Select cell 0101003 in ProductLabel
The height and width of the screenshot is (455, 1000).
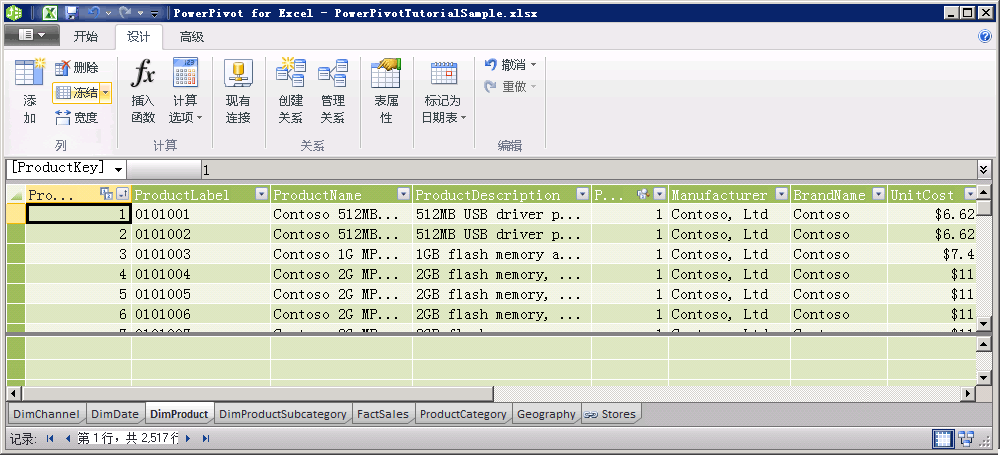pos(201,254)
